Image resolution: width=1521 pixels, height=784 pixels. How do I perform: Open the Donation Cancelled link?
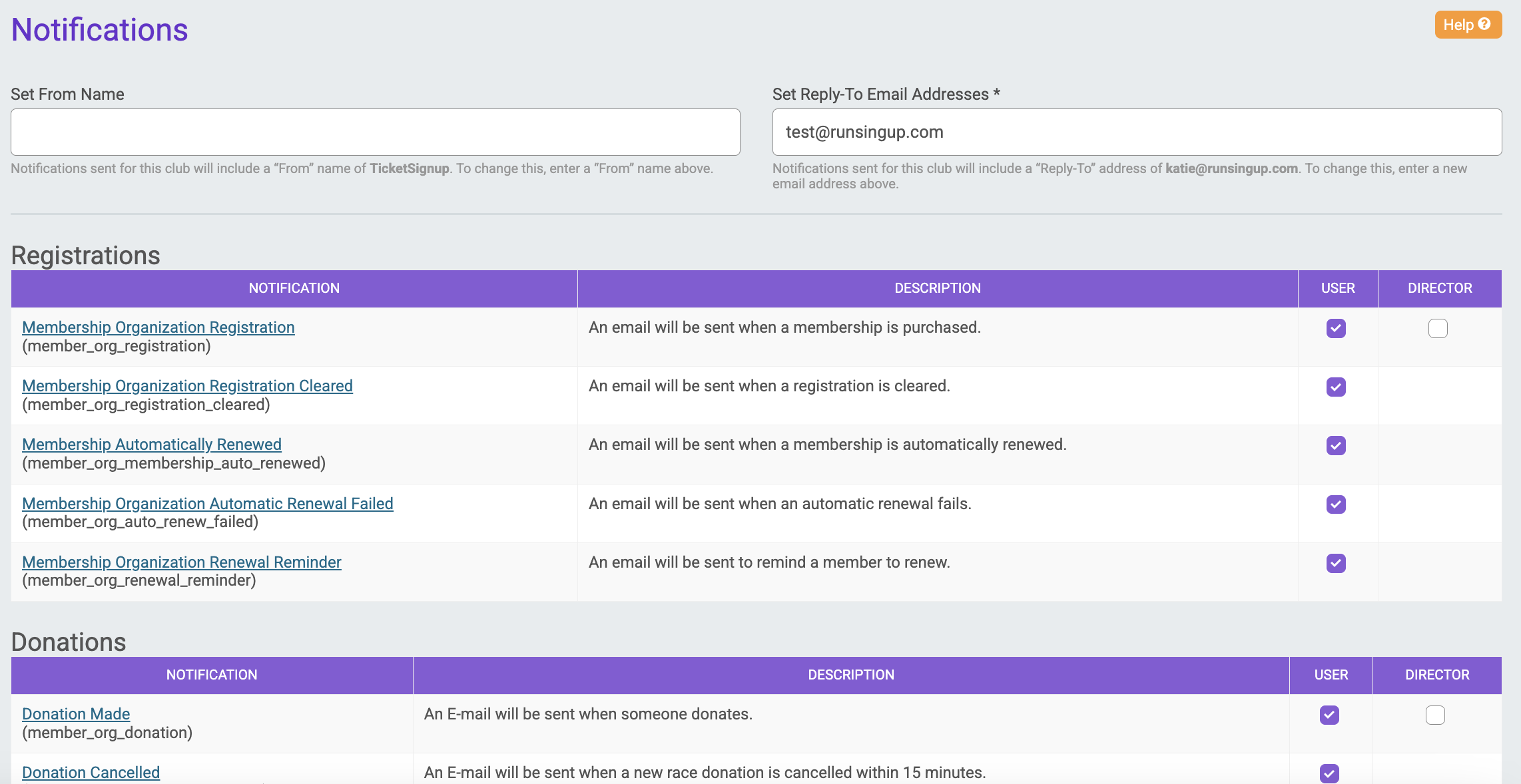91,773
